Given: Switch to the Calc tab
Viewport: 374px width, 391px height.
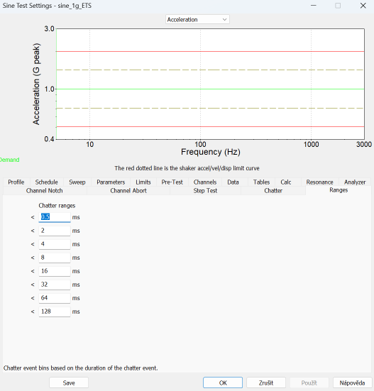Looking at the screenshot, I should 286,182.
